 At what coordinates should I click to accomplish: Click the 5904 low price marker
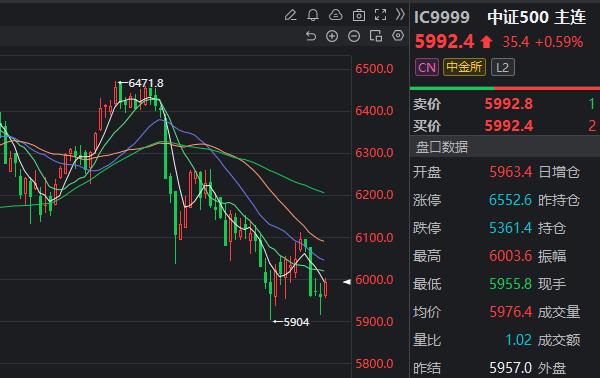point(297,322)
